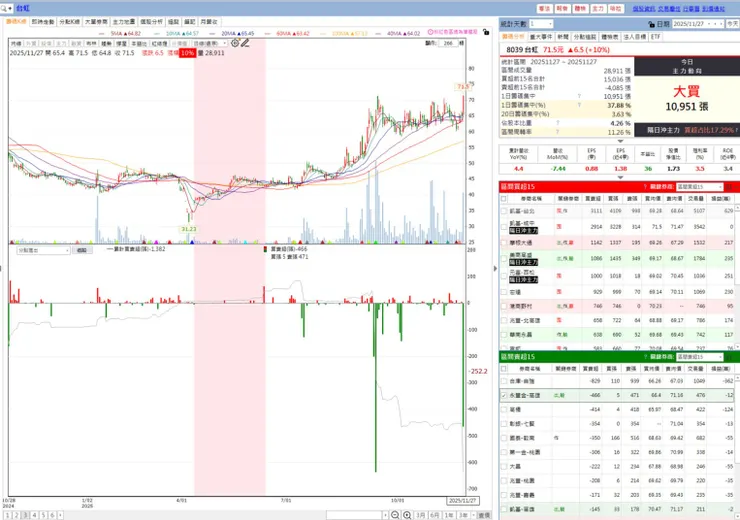Set chart range to 1年

(449, 515)
